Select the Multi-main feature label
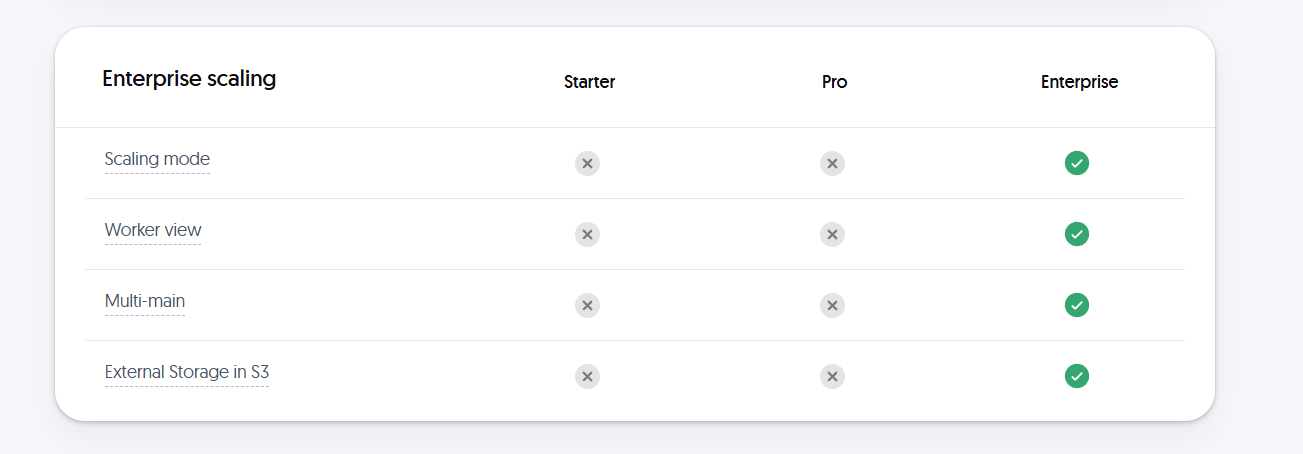Viewport: 1303px width, 454px height. point(145,301)
